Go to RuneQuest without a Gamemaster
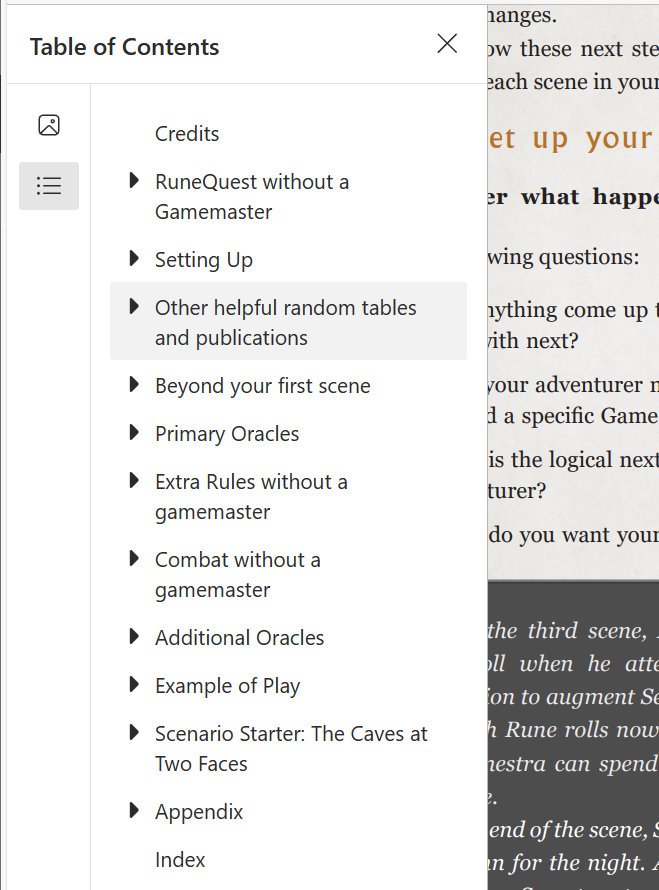659x890 pixels. point(252,197)
